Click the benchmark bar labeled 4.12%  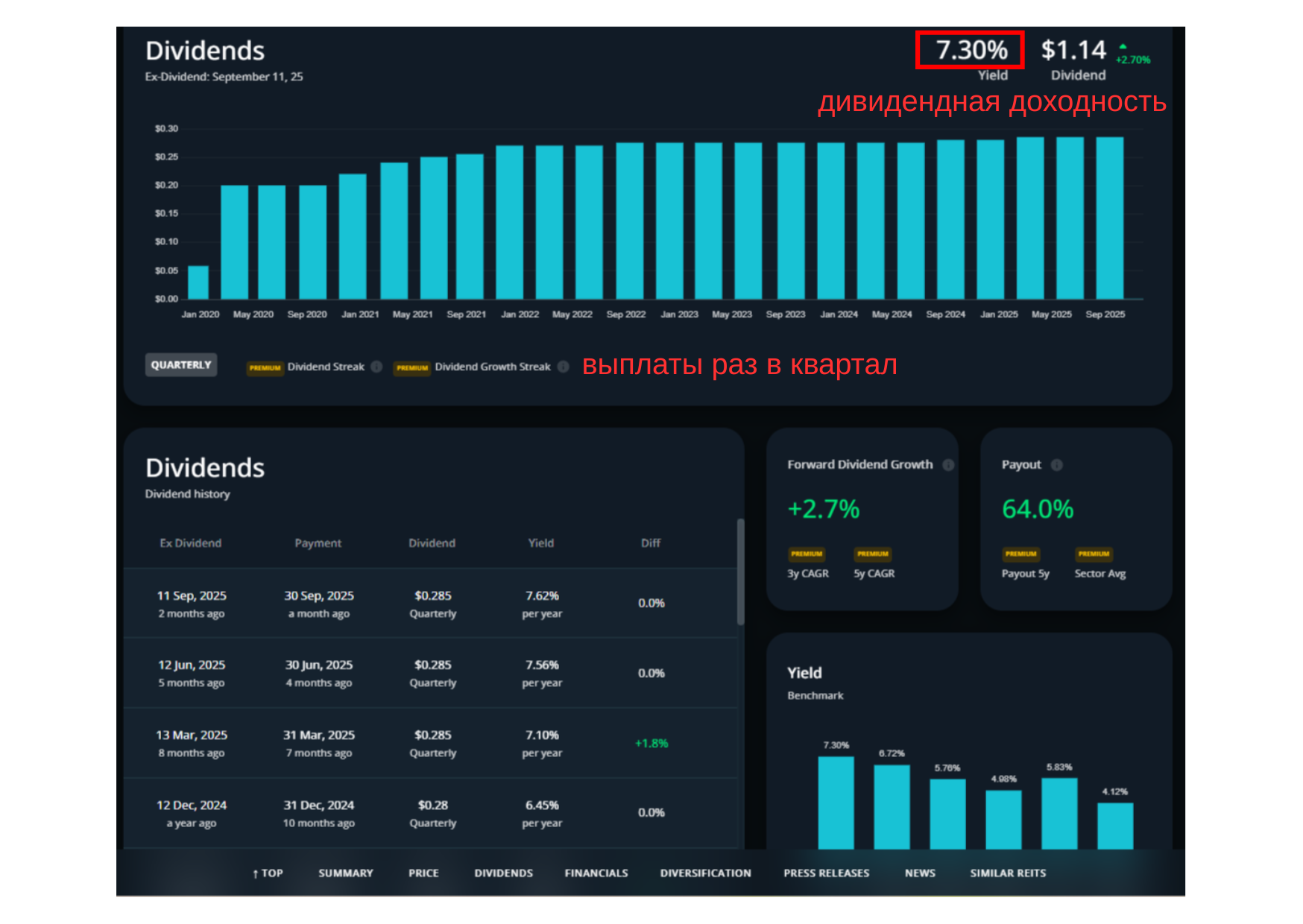(x=1115, y=826)
